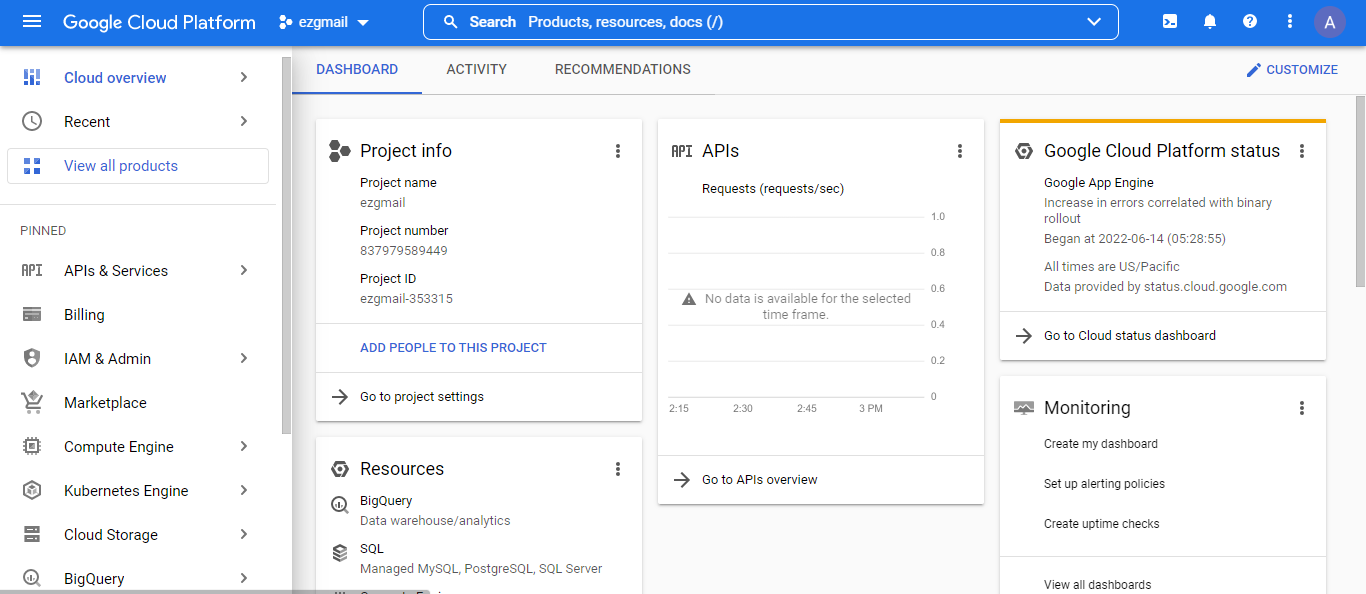Click the APIs & Services API icon
The image size is (1366, 594).
click(32, 271)
